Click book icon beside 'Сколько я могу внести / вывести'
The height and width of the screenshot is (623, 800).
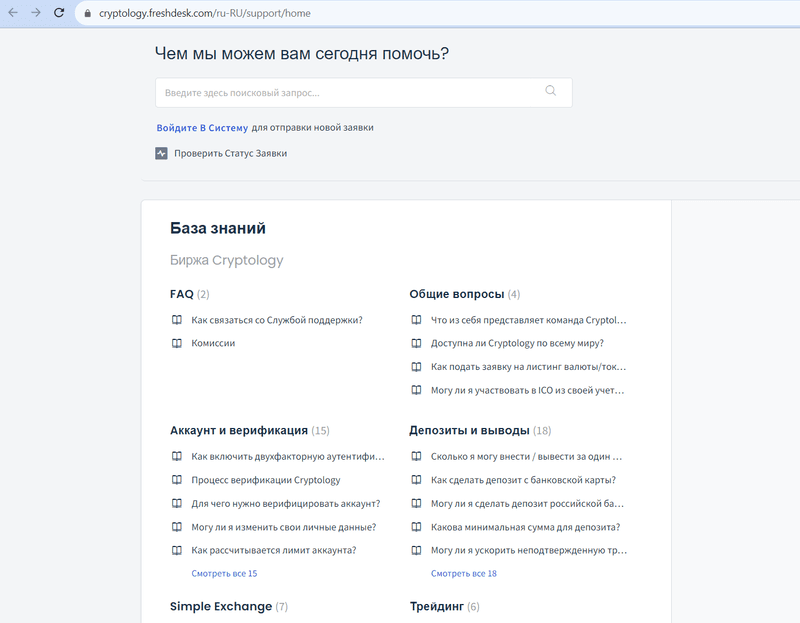[416, 456]
